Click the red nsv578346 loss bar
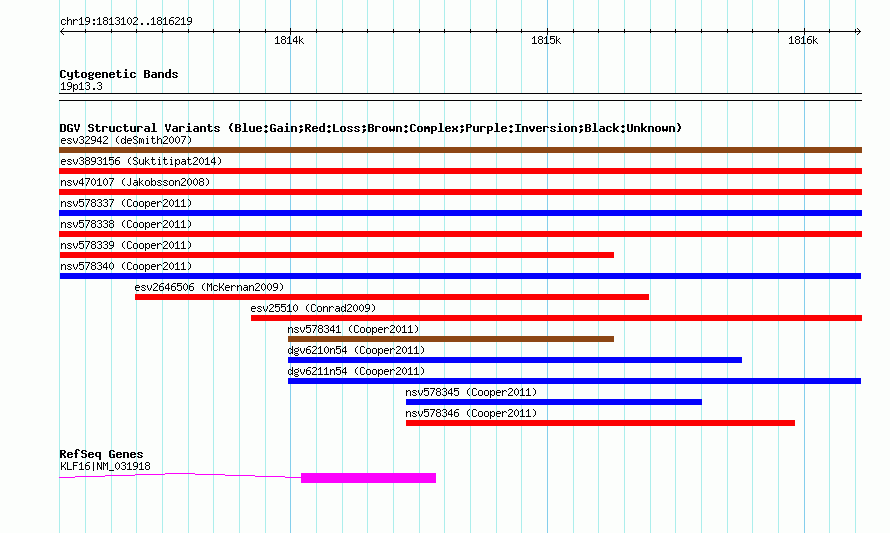The image size is (890, 533). pyautogui.click(x=601, y=423)
